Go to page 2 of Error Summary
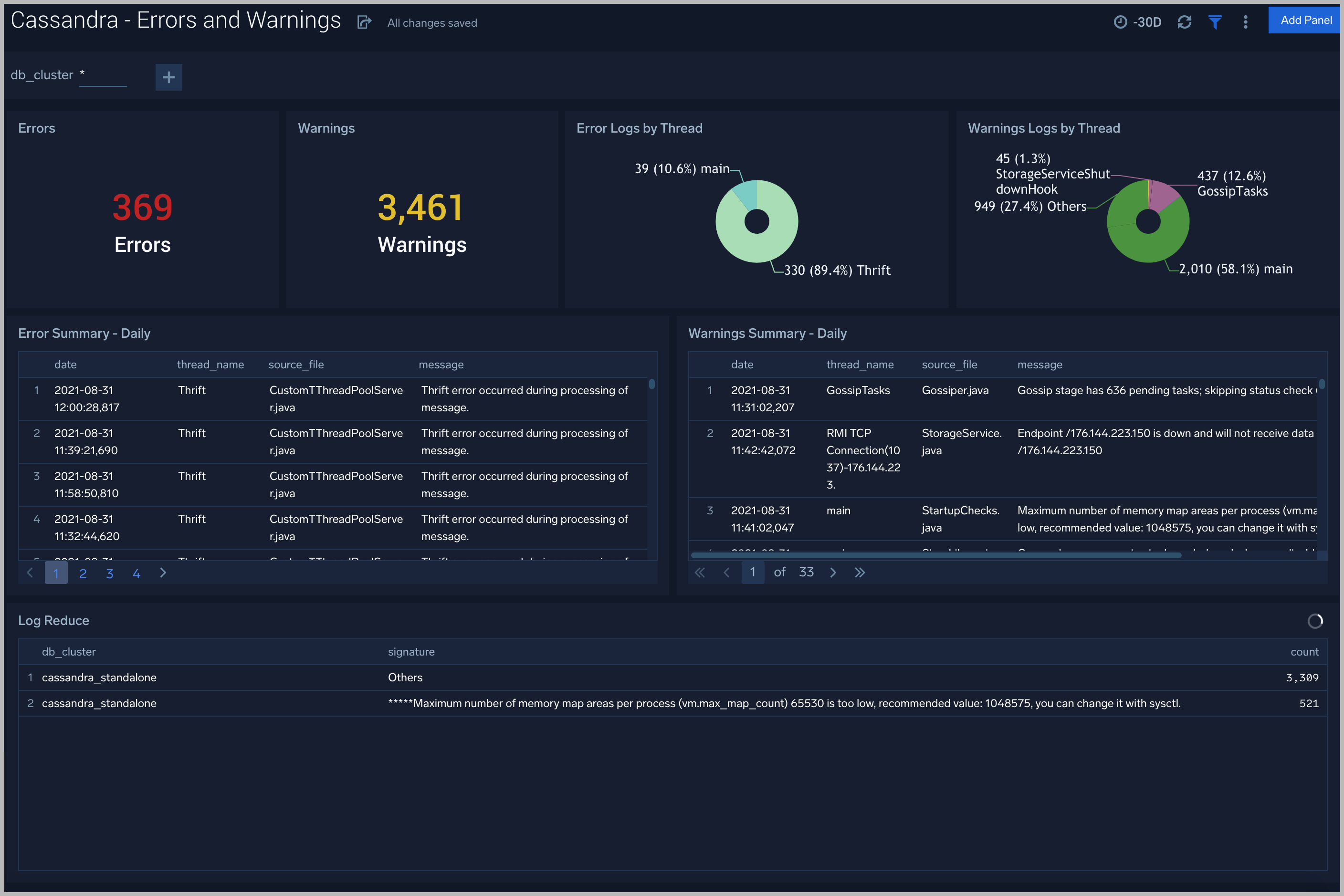 pyautogui.click(x=83, y=572)
